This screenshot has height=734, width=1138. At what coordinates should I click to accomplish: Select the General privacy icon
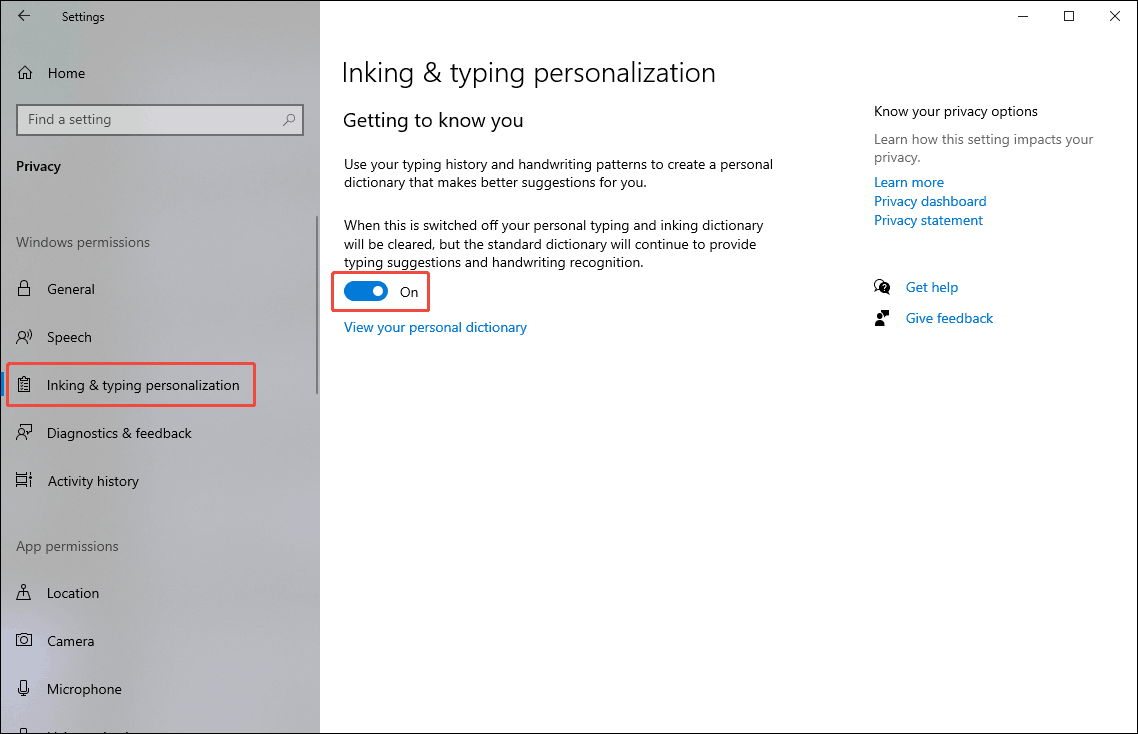pyautogui.click(x=25, y=289)
